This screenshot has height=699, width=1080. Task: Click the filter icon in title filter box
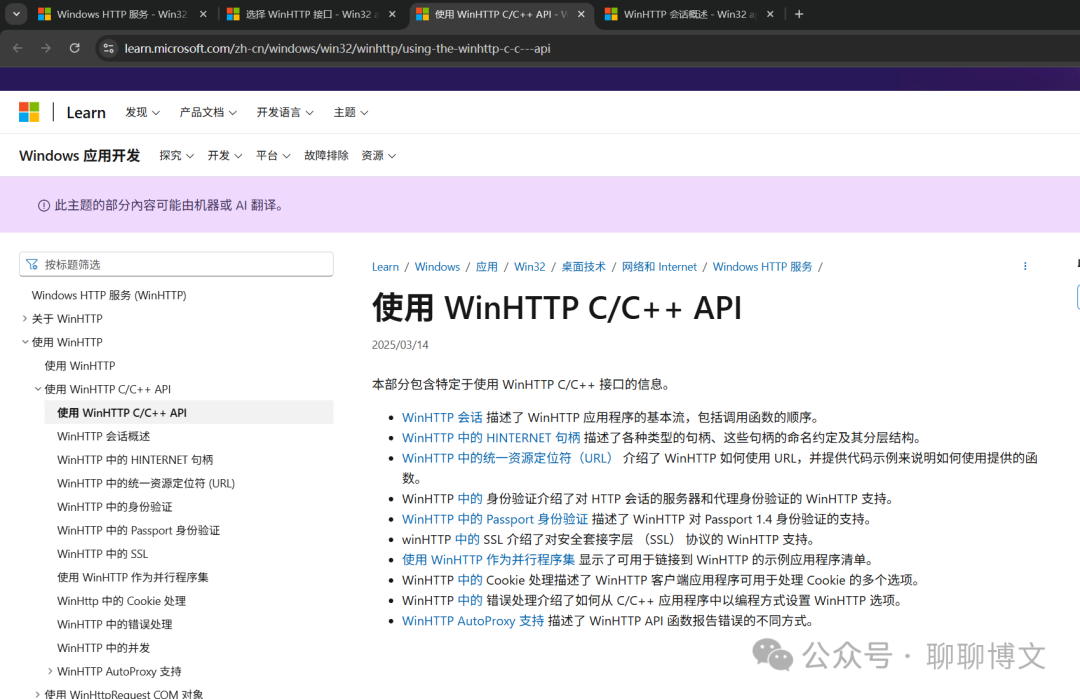32,264
